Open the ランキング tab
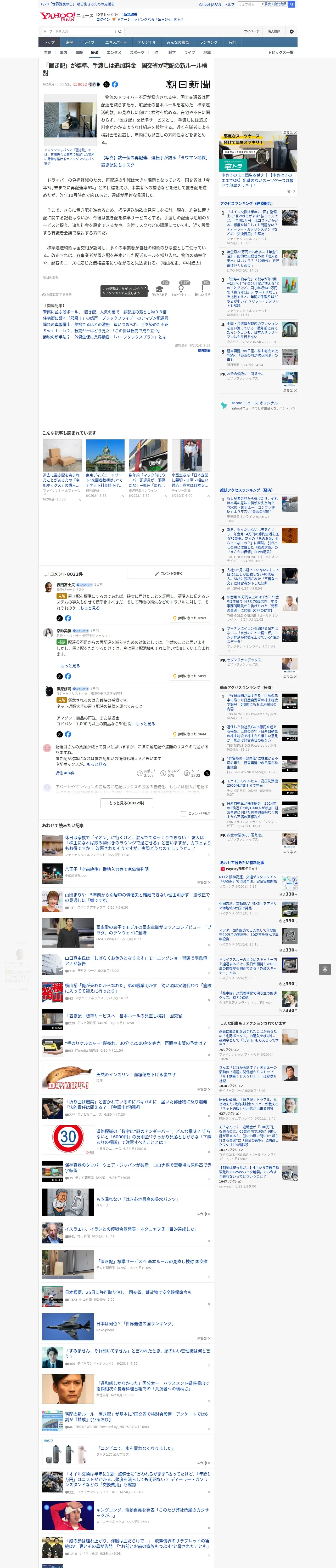 click(x=209, y=43)
